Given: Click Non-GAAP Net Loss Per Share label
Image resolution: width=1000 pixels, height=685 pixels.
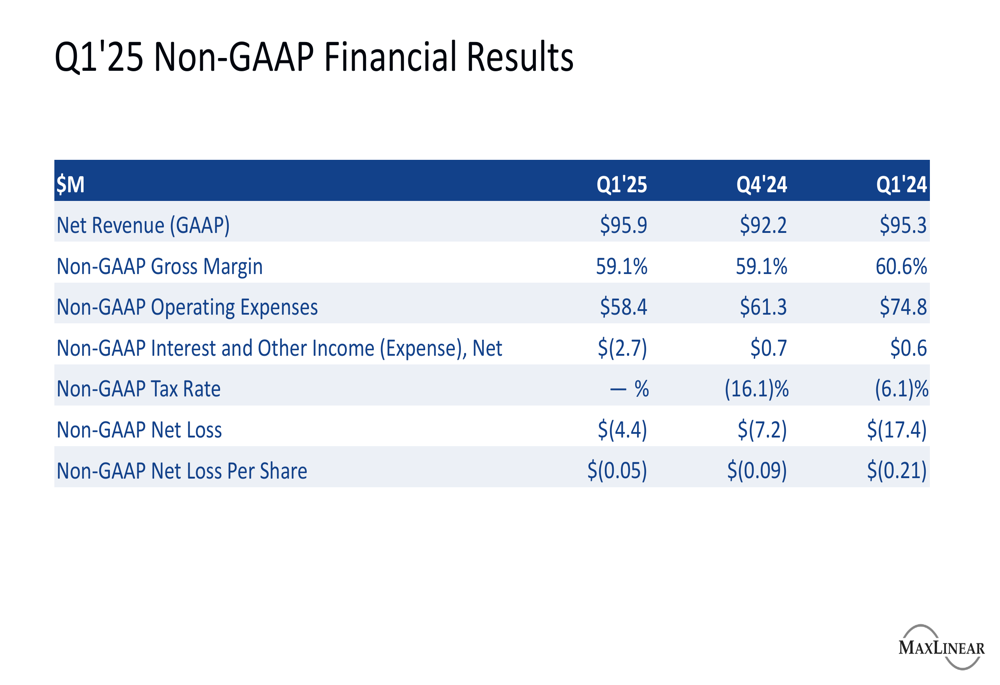Looking at the screenshot, I should click(182, 471).
